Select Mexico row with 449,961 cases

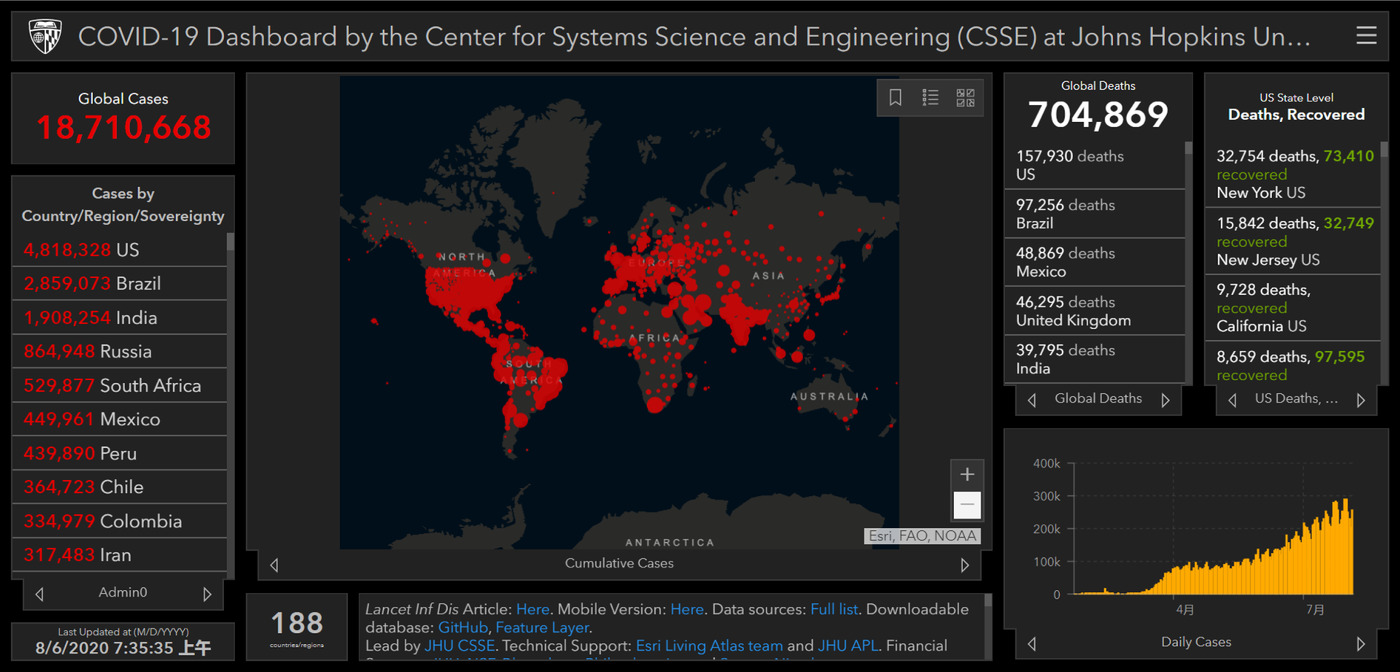coord(119,420)
